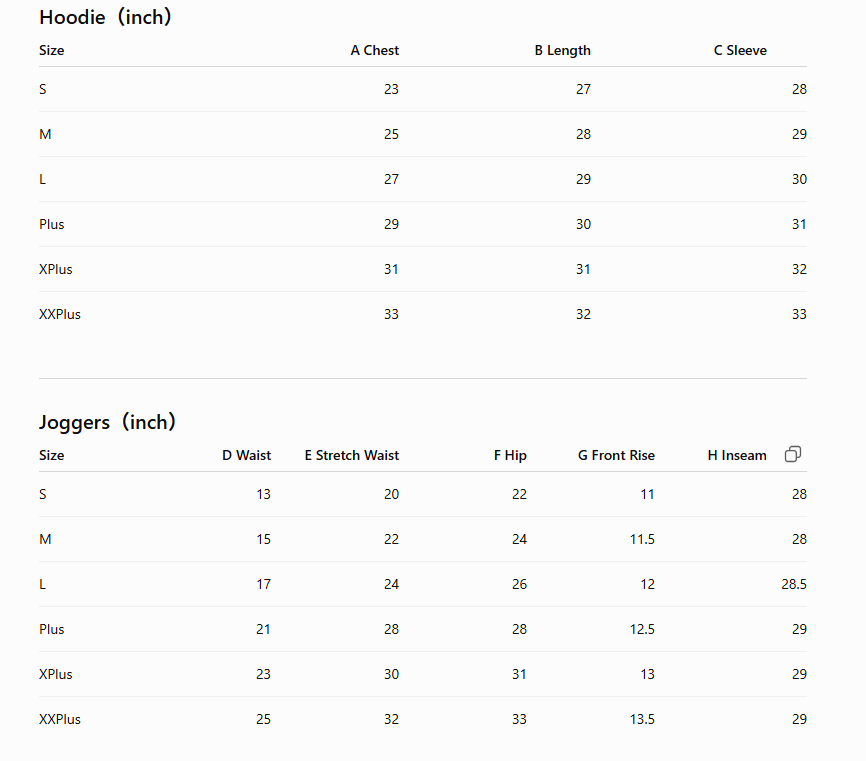Click the B Length column header

click(562, 50)
